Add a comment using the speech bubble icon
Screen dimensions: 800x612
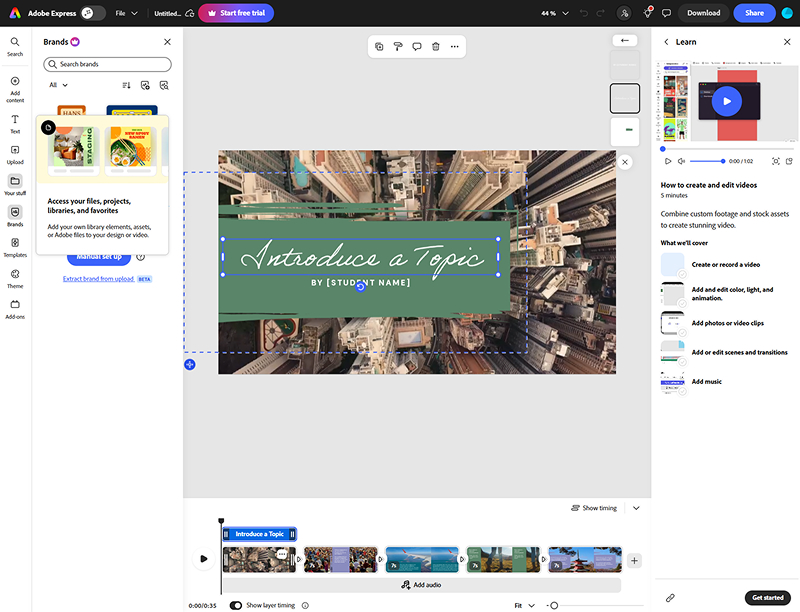416,46
